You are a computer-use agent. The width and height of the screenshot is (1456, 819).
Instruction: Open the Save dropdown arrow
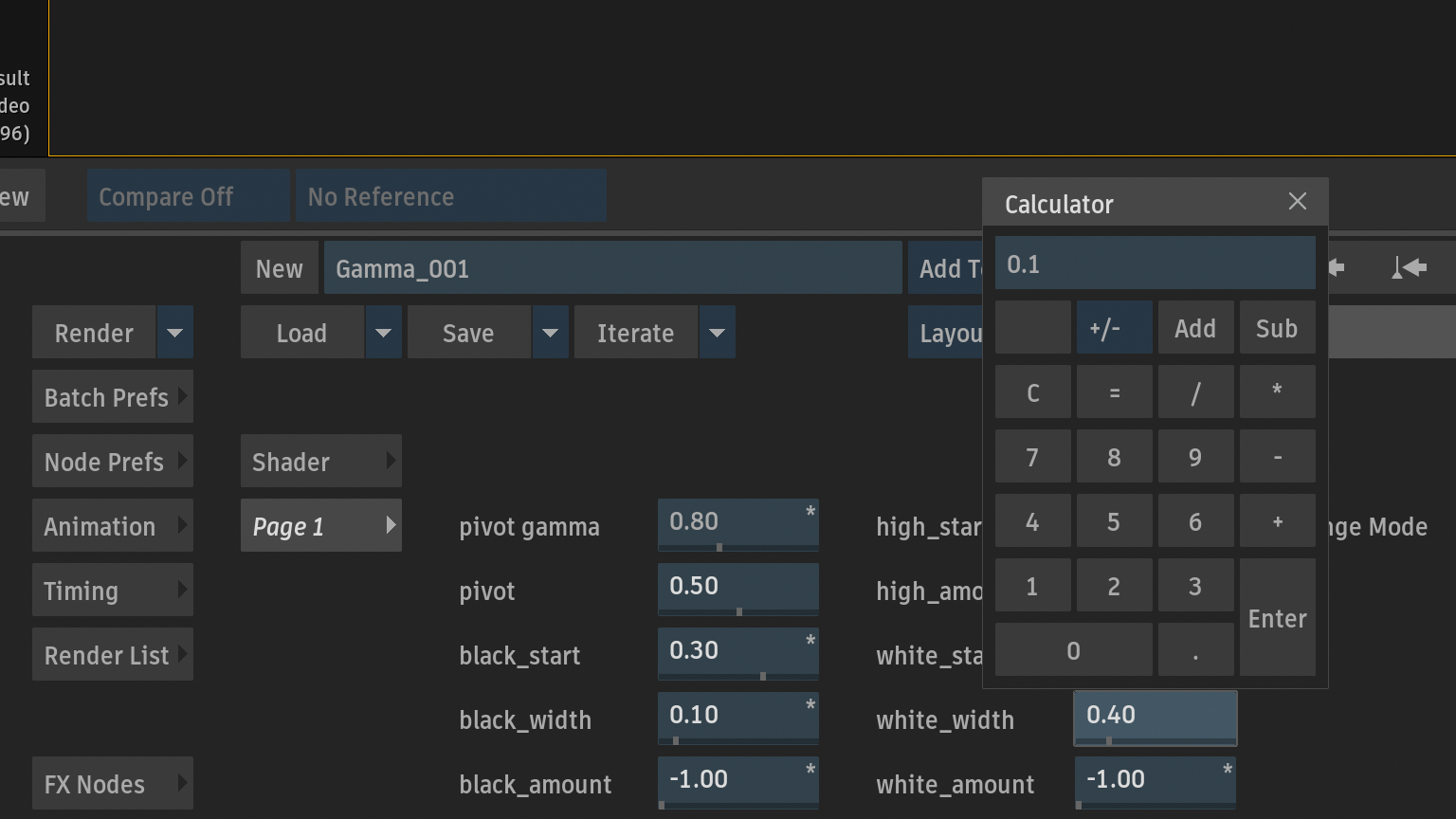[551, 333]
